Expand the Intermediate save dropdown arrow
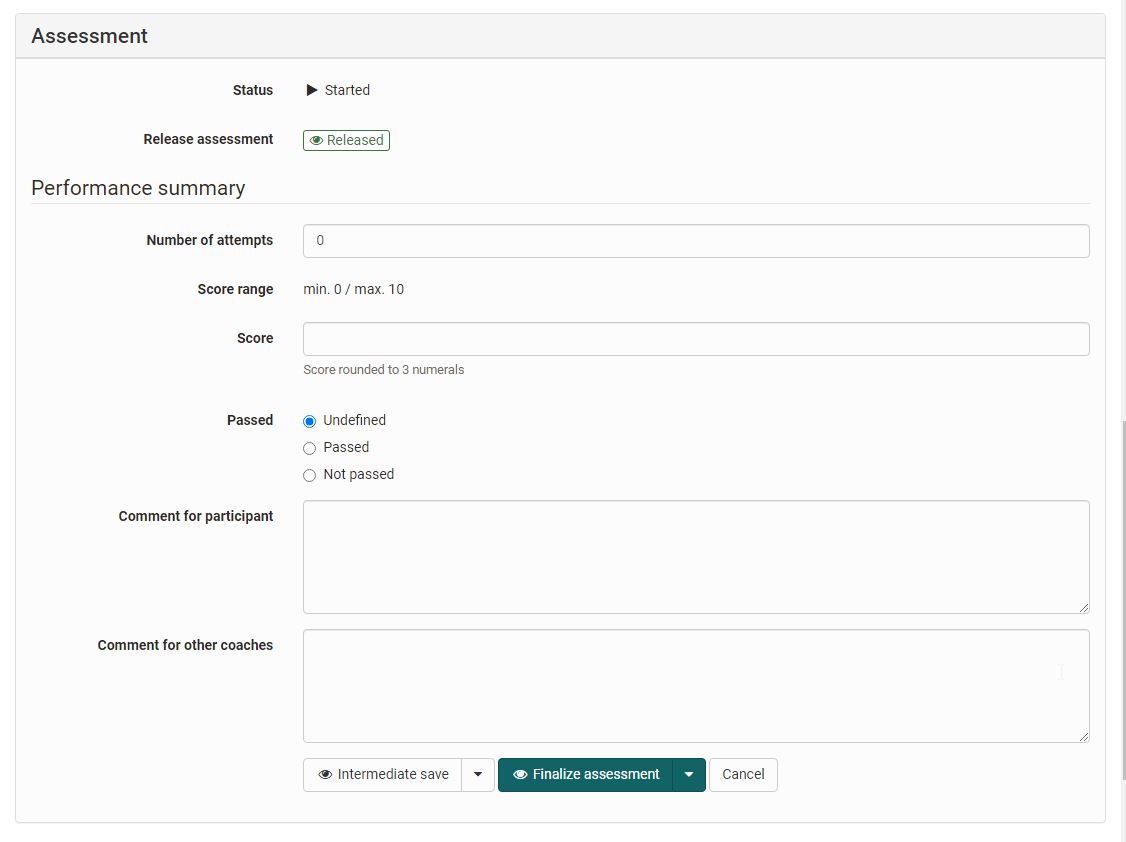Screen dimensions: 1126x842 pos(478,775)
